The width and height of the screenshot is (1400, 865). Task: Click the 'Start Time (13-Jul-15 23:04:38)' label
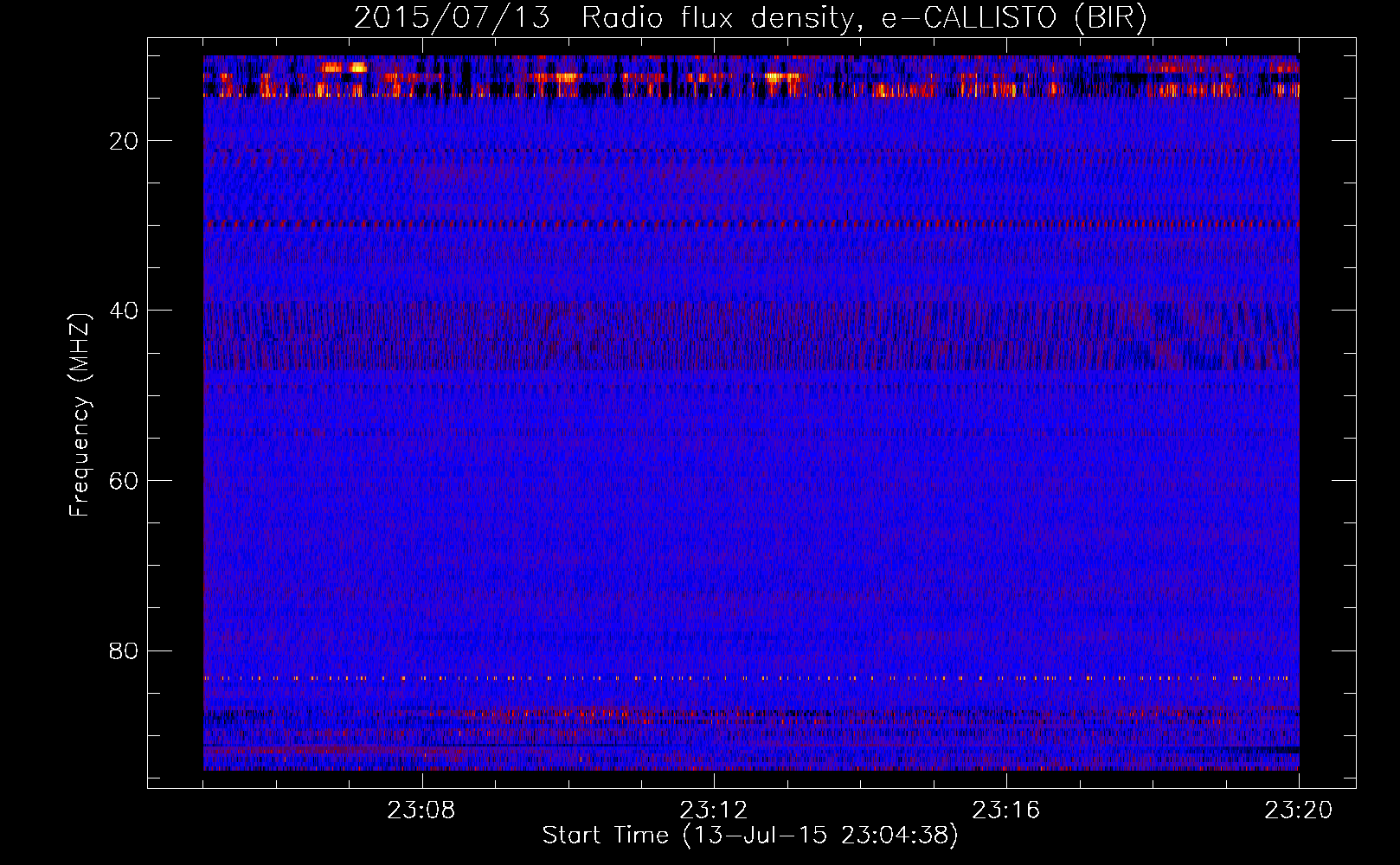coord(750,836)
